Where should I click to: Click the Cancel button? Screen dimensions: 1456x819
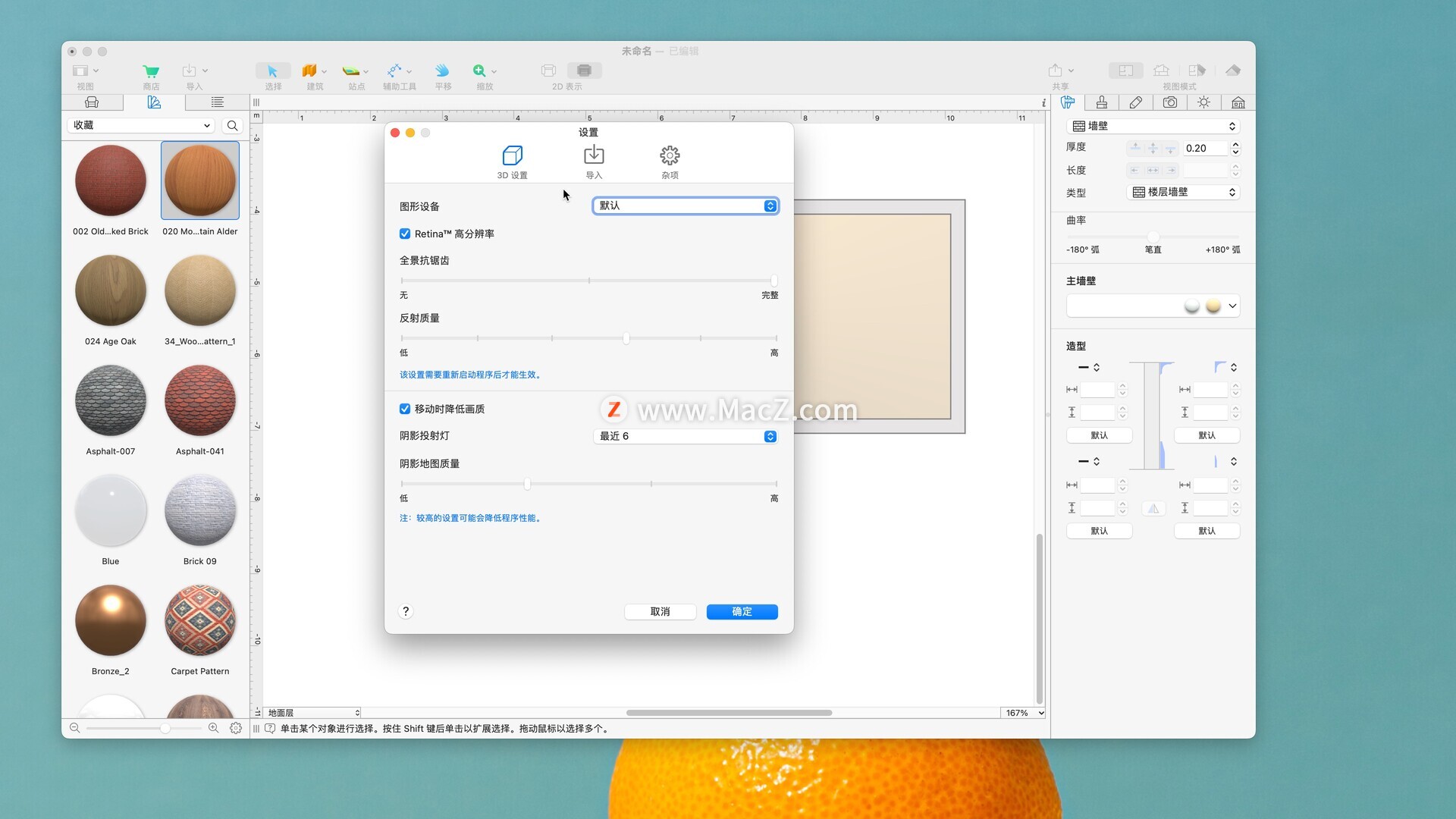[x=660, y=612]
